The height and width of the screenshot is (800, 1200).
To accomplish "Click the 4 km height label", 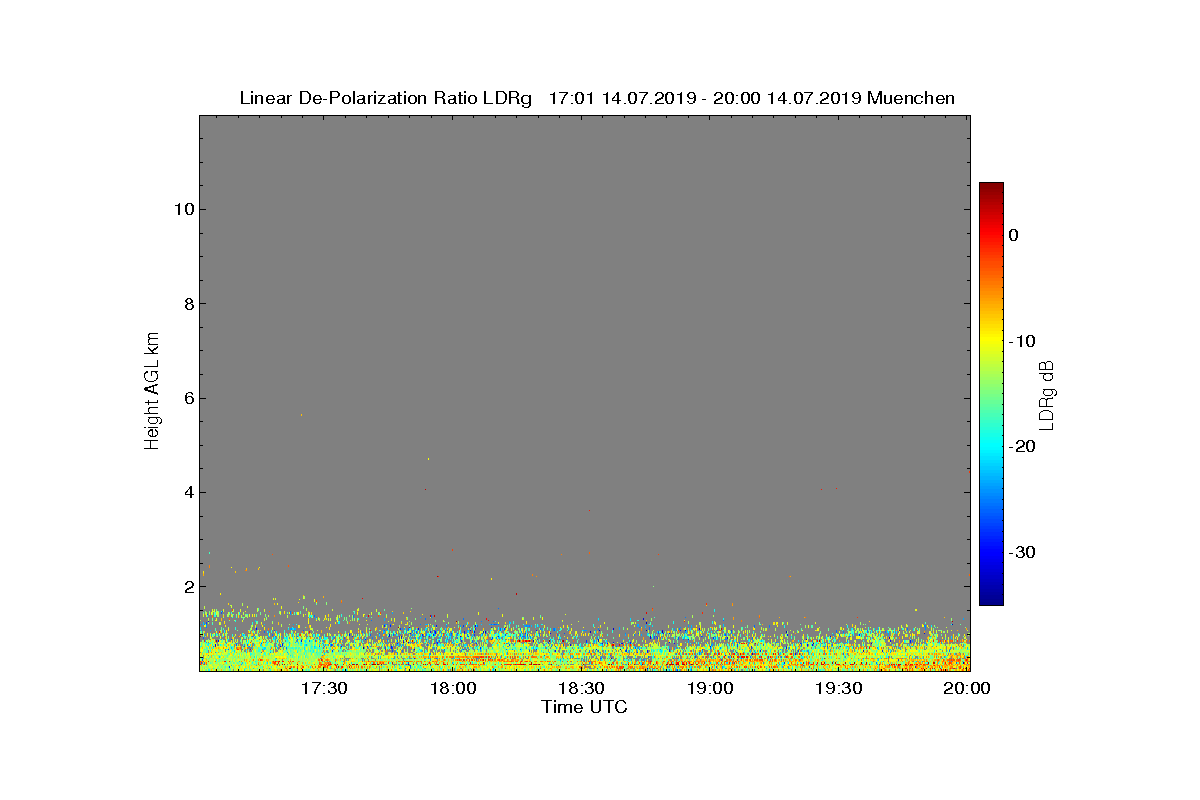I will tap(188, 492).
